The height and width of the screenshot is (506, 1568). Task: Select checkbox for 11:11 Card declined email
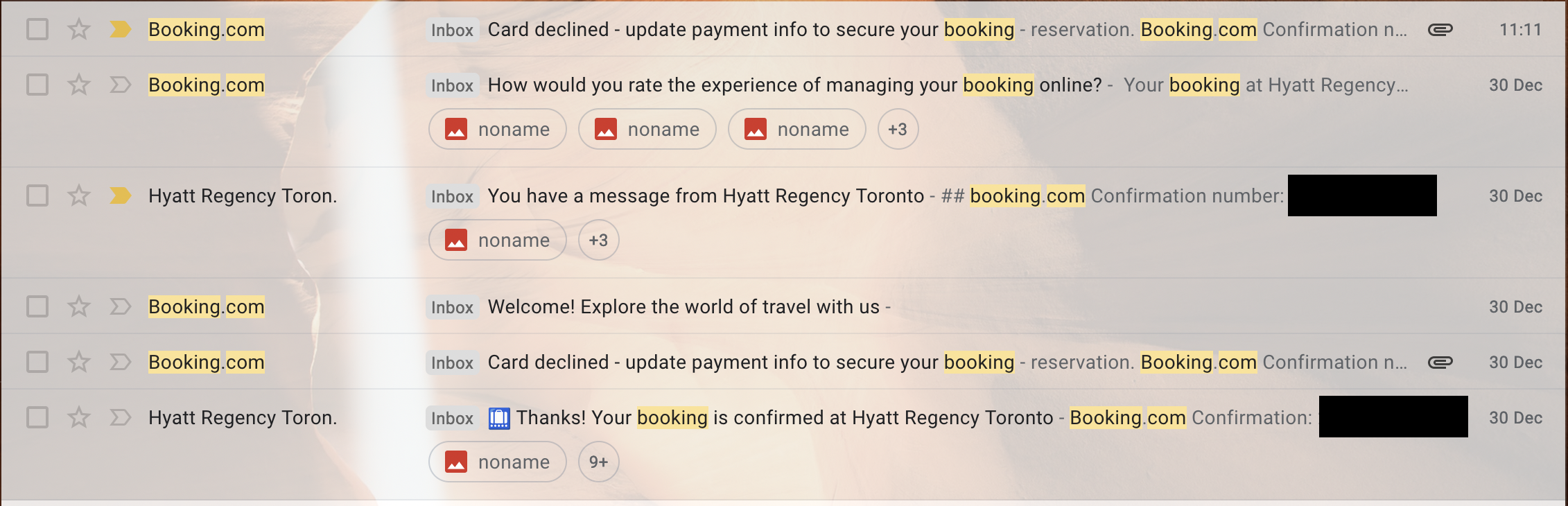tap(37, 29)
